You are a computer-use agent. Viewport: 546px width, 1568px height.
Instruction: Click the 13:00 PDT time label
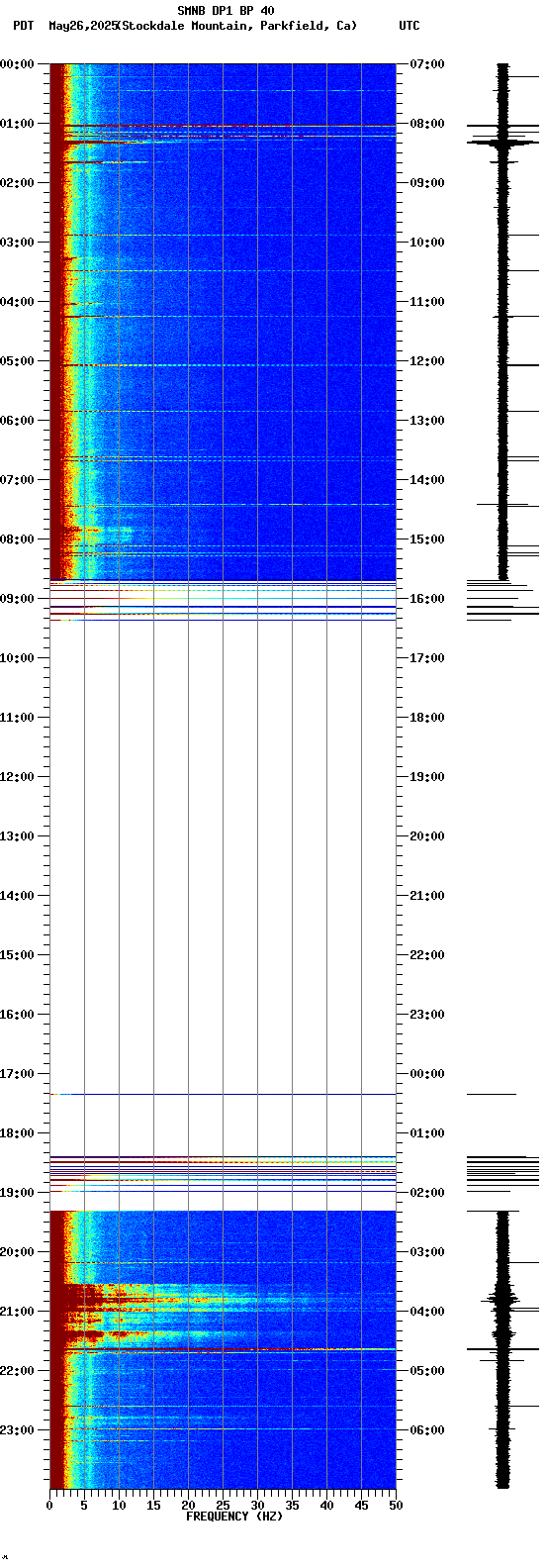[17, 836]
